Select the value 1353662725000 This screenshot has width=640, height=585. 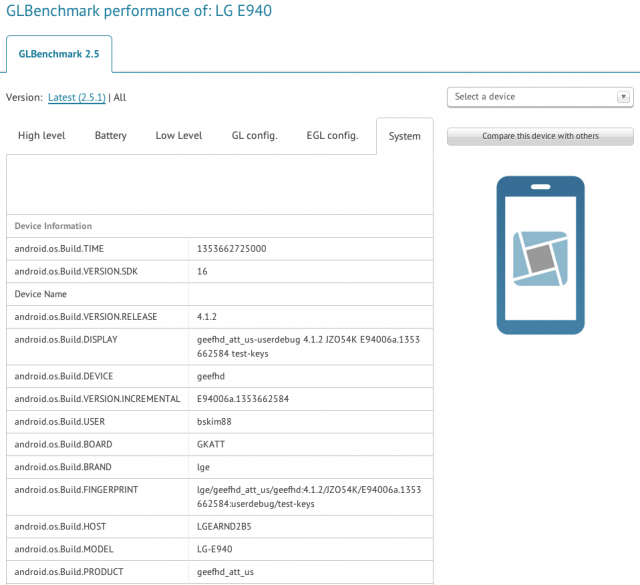point(231,249)
